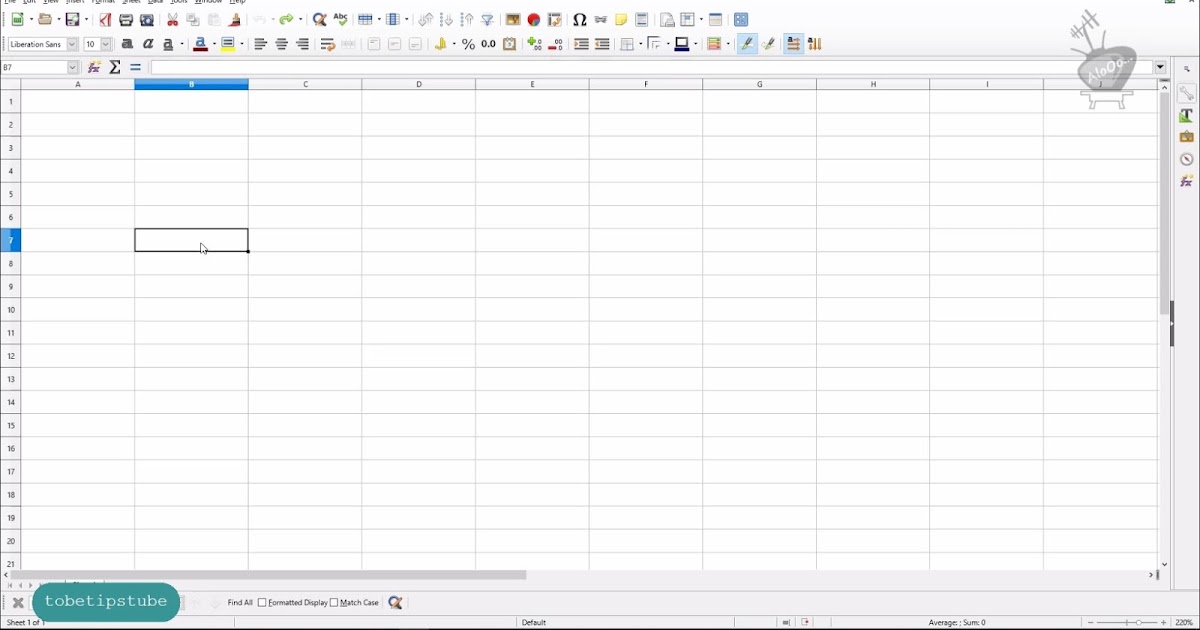Toggle Bold formatting
The image size is (1200, 630).
click(127, 44)
